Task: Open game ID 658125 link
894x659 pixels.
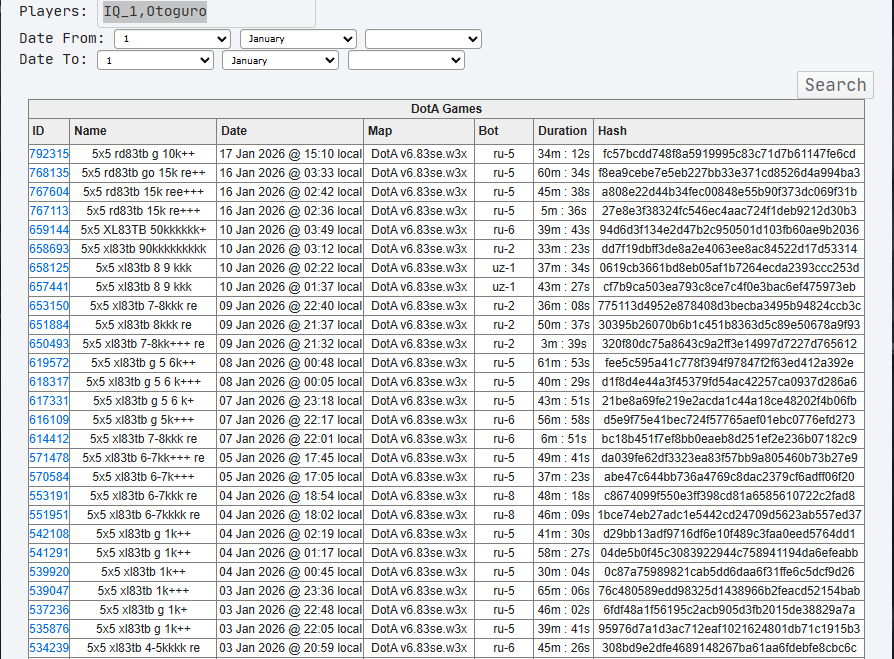Action: [x=49, y=268]
